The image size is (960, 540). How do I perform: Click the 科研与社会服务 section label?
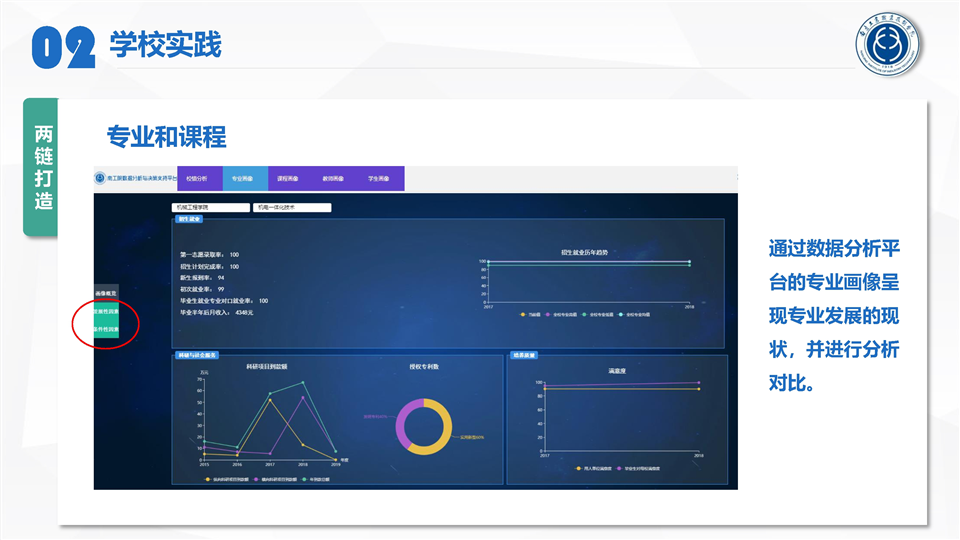pos(197,355)
